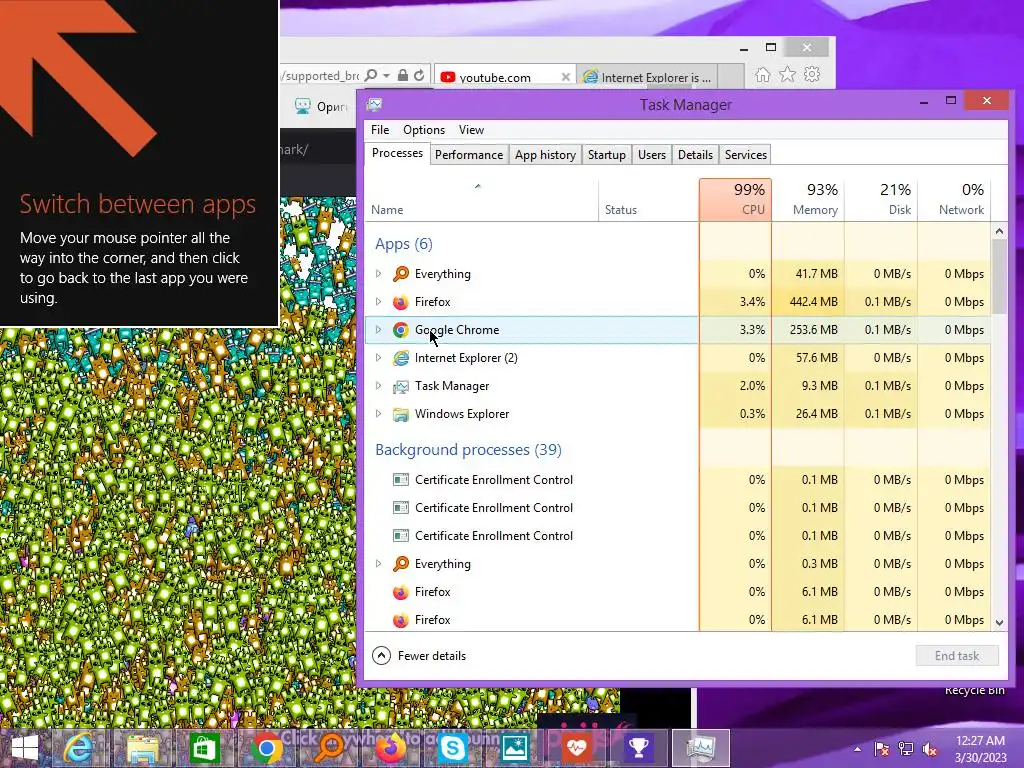Click the Internet Explorer (2) process icon

401,358
